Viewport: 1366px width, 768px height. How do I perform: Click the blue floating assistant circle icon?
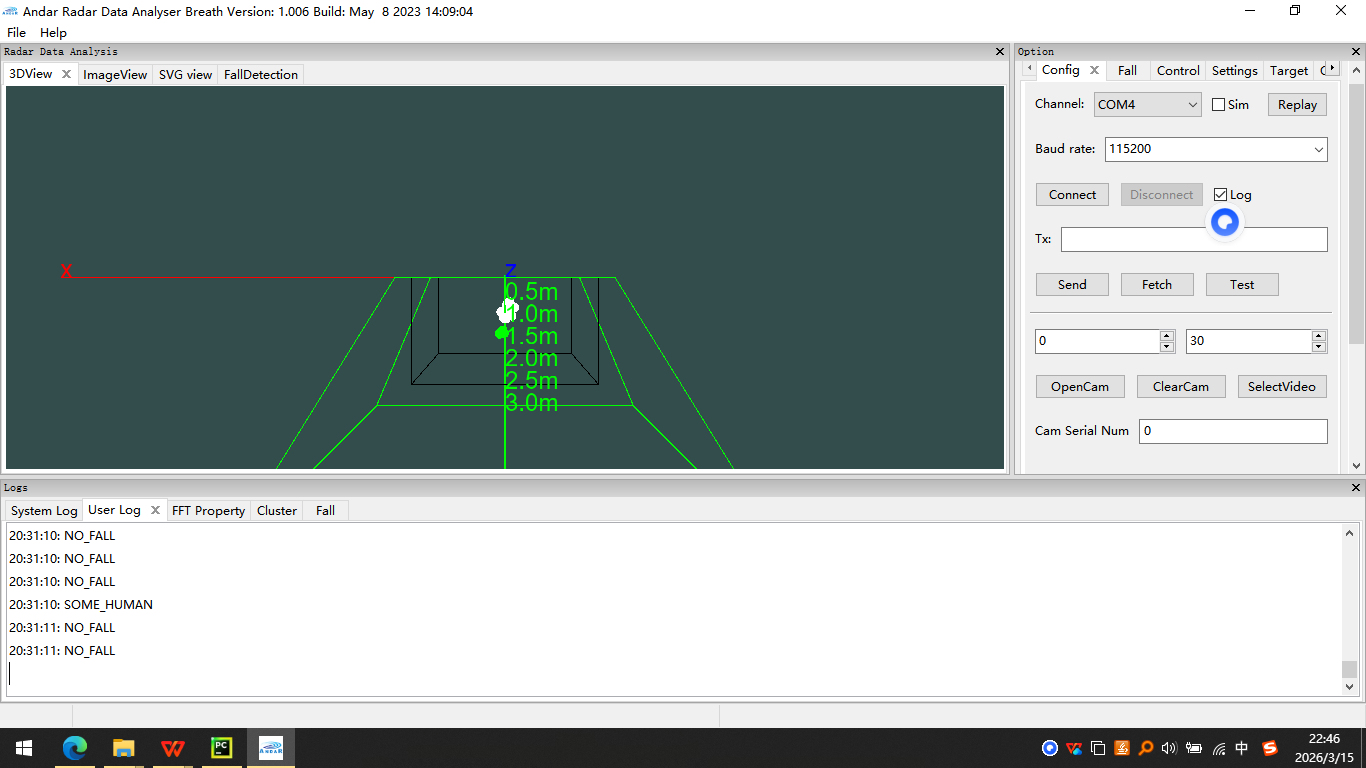pos(1225,222)
